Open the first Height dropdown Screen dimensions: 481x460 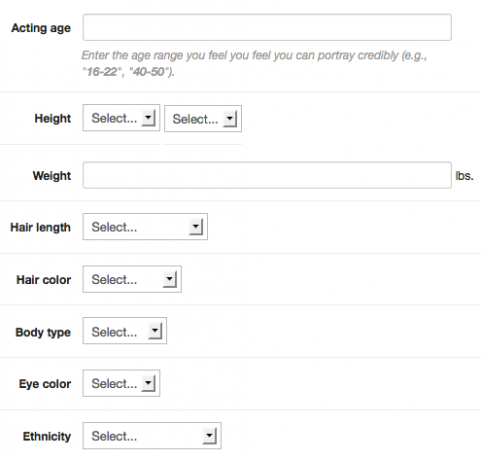click(121, 118)
